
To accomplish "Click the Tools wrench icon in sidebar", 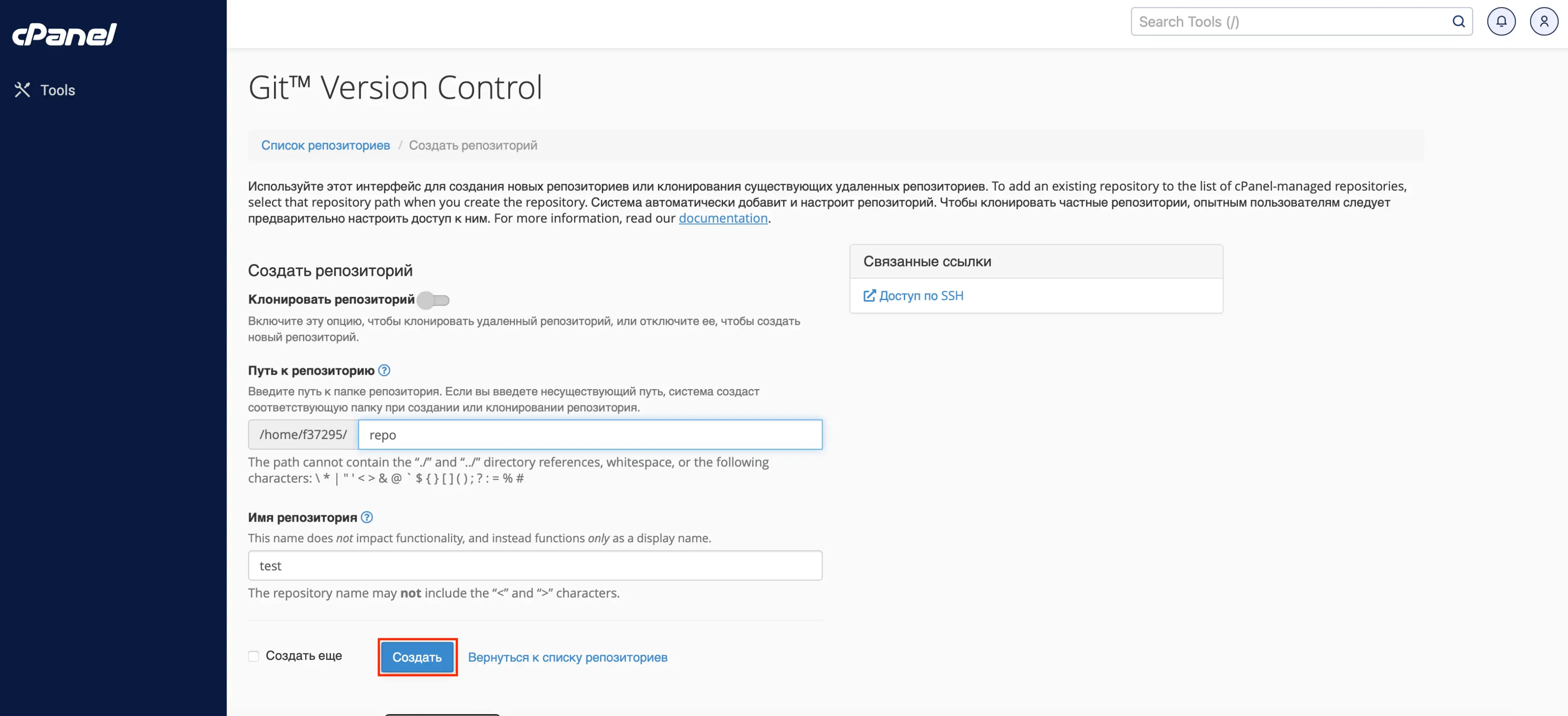I will [x=22, y=90].
